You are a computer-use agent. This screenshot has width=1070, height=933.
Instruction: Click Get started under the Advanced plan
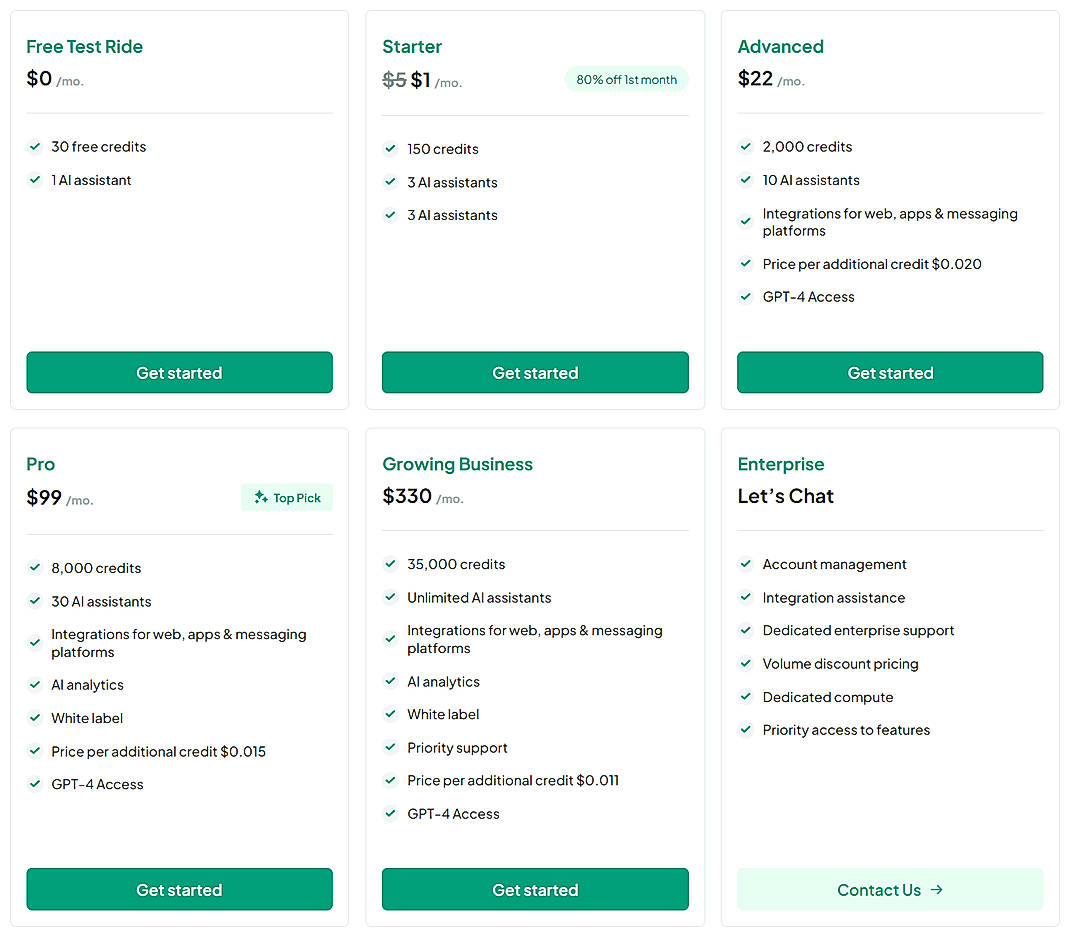click(x=890, y=372)
